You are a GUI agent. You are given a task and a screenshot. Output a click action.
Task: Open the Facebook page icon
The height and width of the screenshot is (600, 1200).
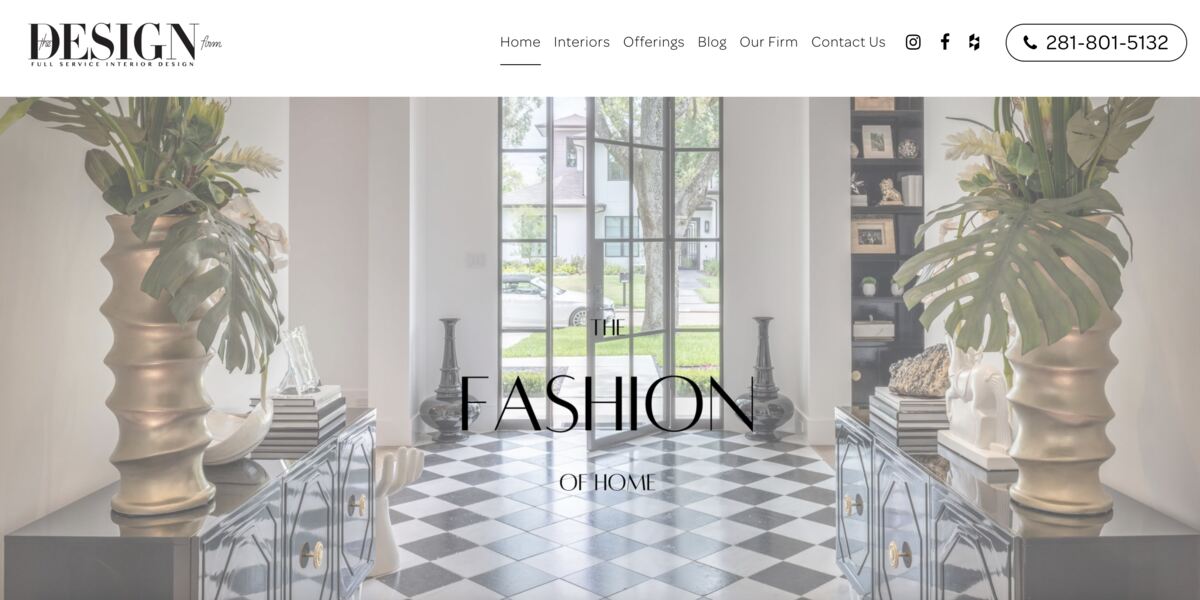click(x=945, y=42)
